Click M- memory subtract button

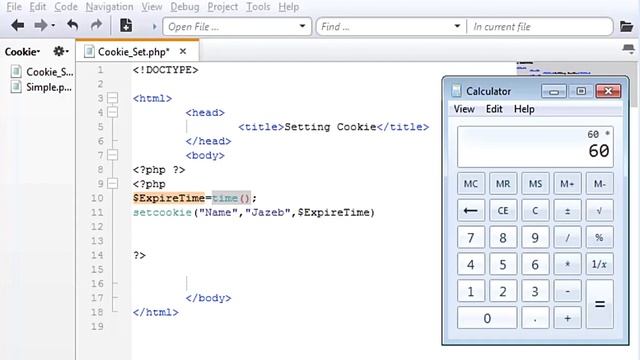600,184
